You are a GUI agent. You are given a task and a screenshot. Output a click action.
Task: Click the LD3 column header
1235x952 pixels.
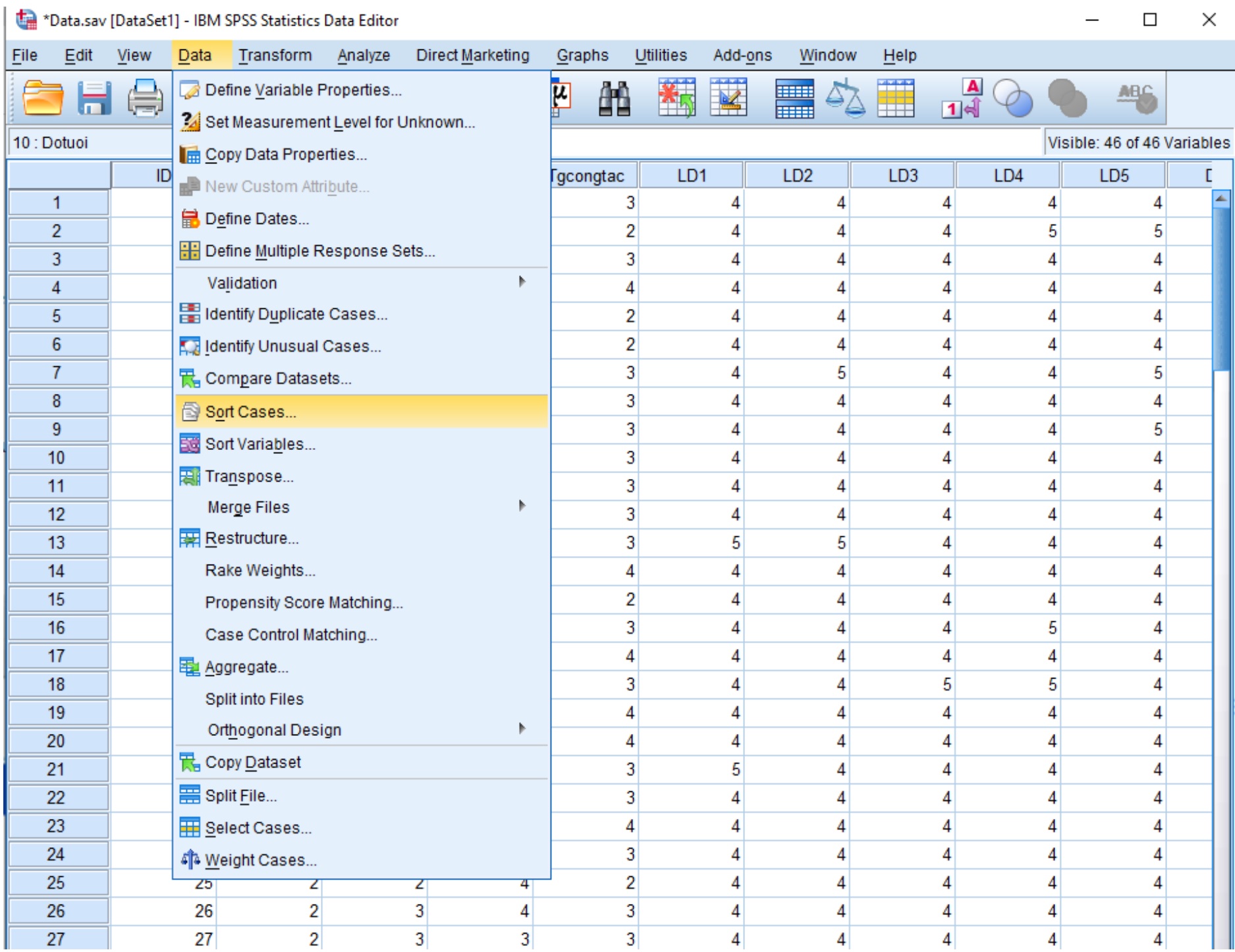tap(902, 176)
